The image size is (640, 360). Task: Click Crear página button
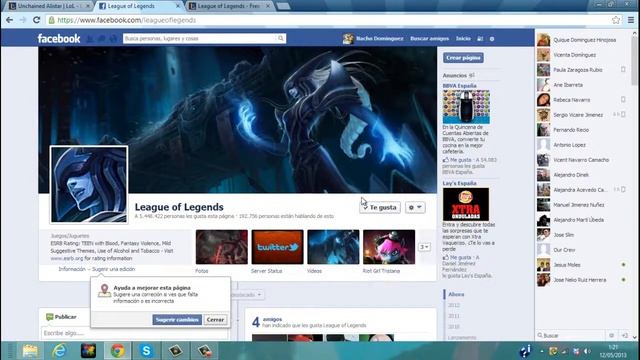[463, 58]
